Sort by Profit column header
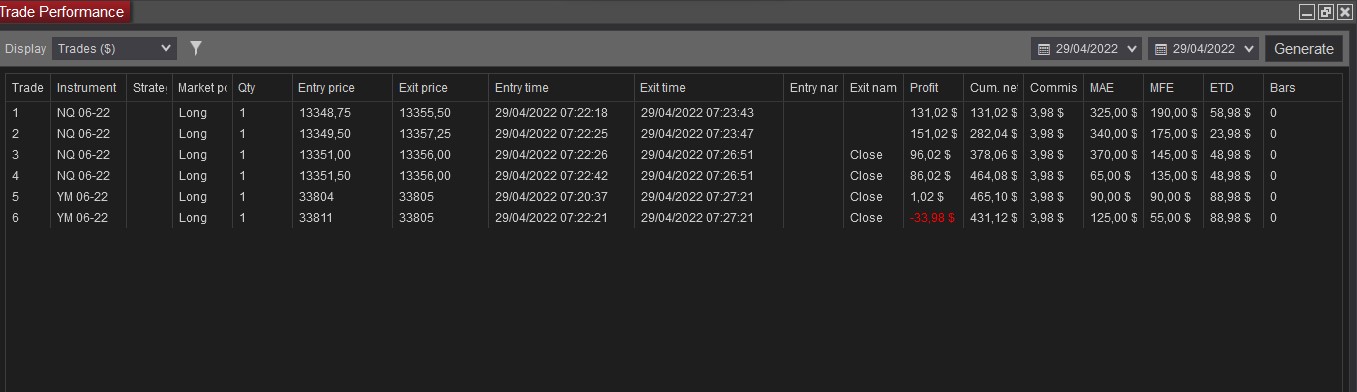Screen dimensions: 1357x392 point(933,88)
